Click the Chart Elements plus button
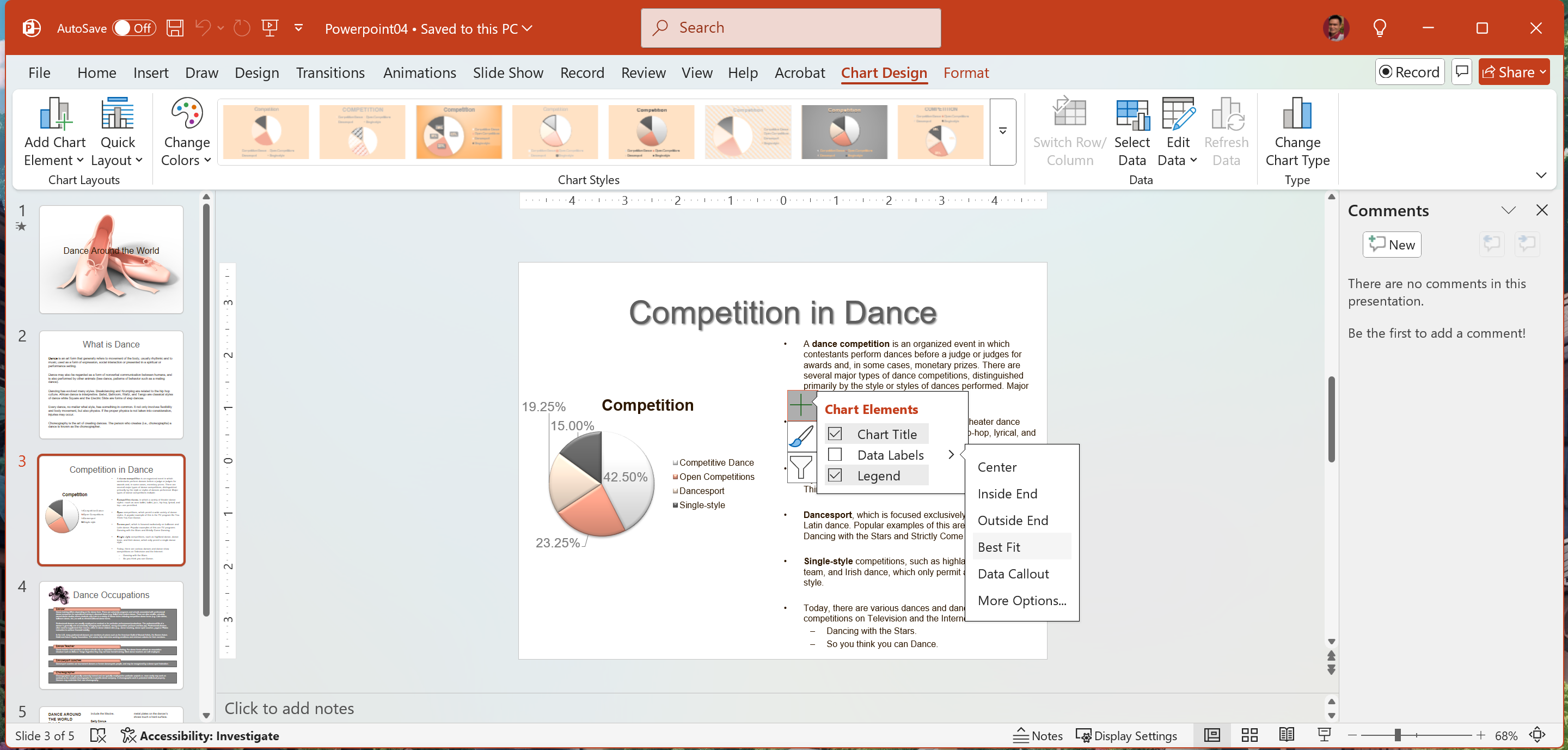The image size is (1568, 750). coord(801,405)
